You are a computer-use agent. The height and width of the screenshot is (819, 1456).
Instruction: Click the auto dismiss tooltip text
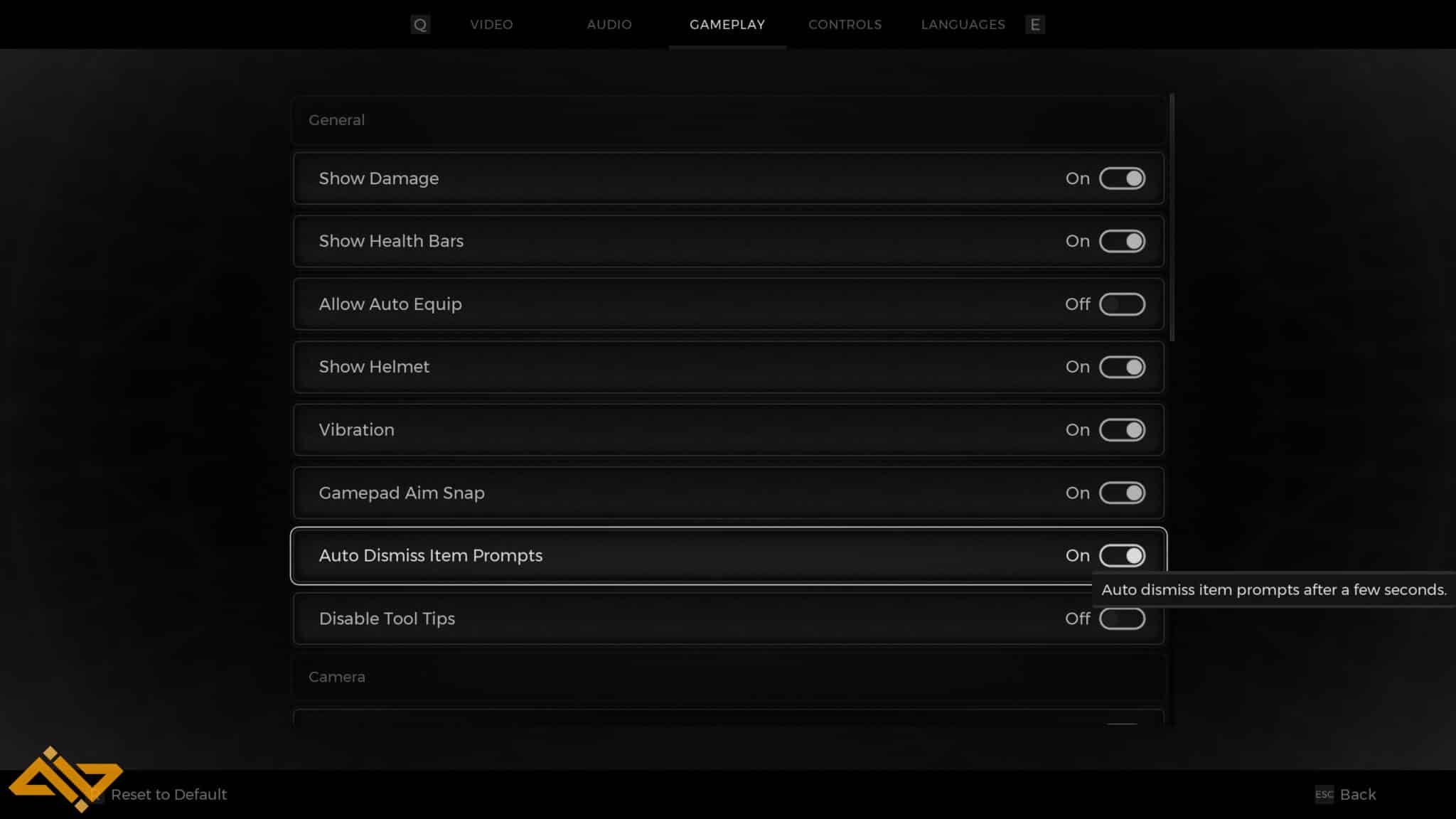[1274, 589]
